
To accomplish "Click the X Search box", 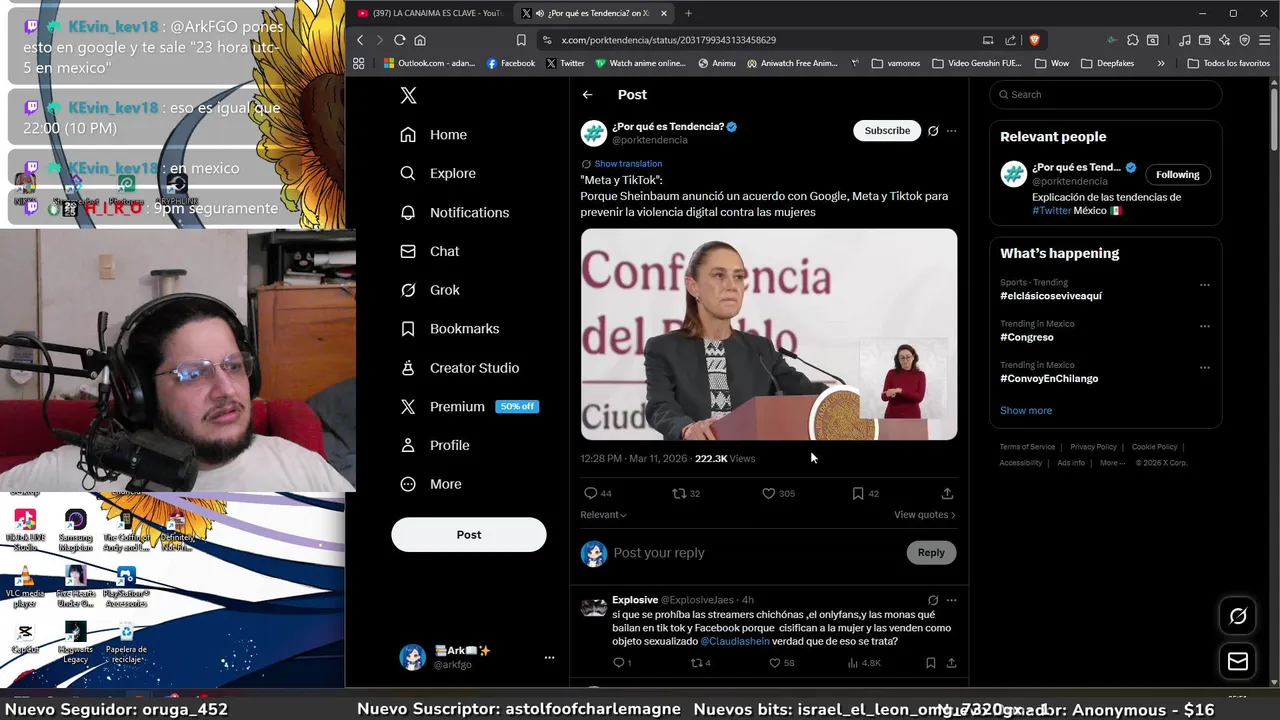I will (x=1105, y=95).
